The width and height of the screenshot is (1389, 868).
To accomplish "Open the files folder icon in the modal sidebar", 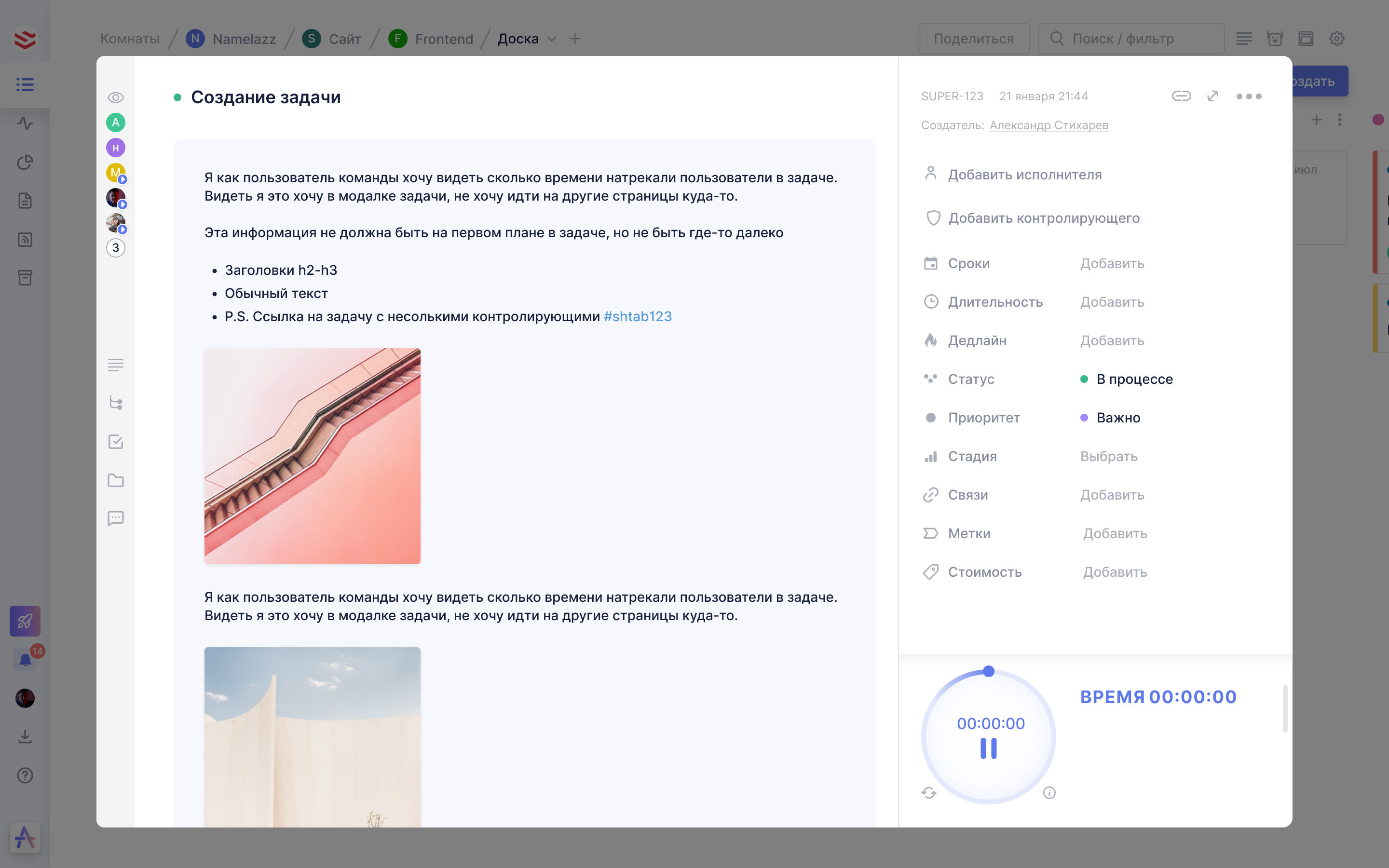I will pos(115,480).
